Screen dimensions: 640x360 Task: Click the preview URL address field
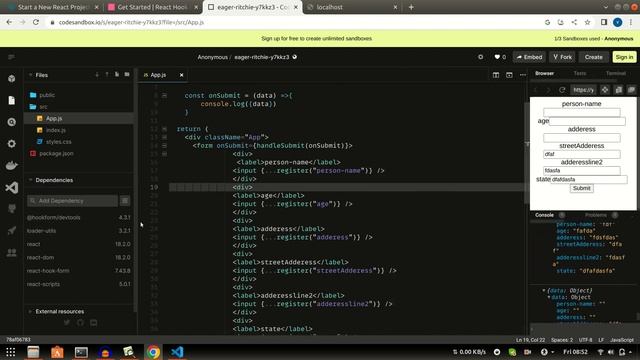click(x=583, y=90)
